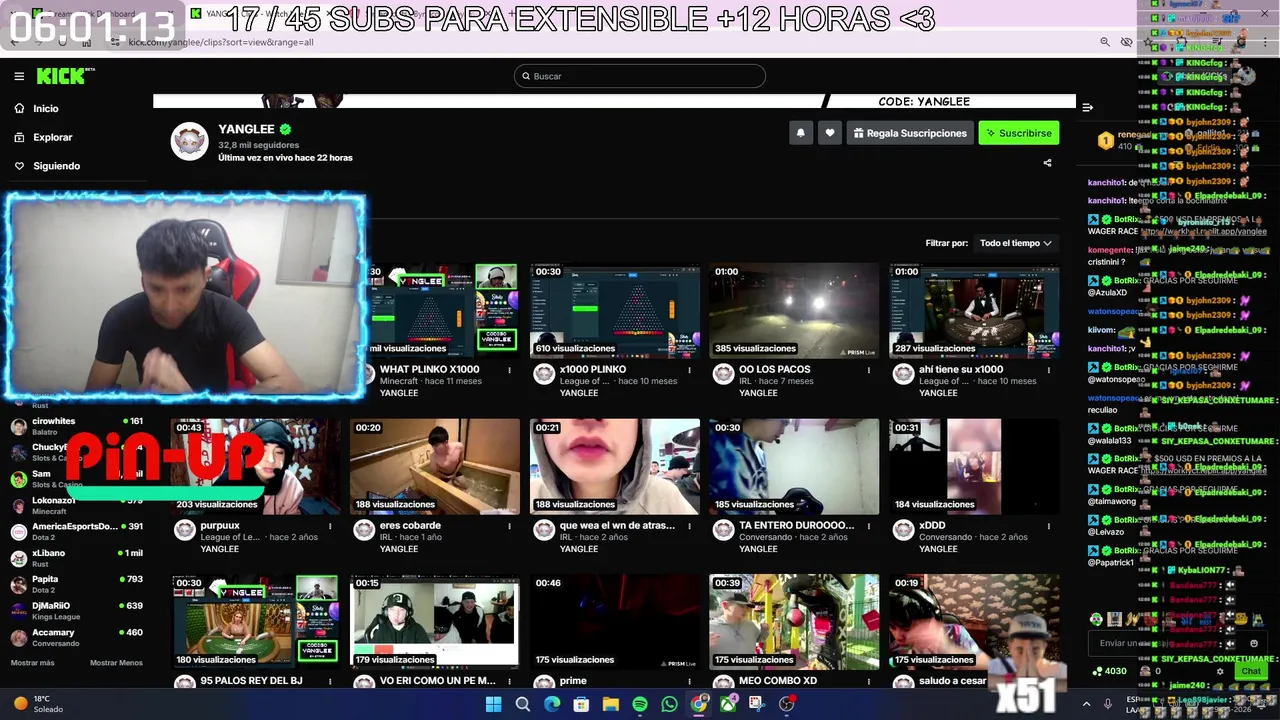Go to Inicio in sidebar
Image resolution: width=1280 pixels, height=720 pixels.
(45, 108)
